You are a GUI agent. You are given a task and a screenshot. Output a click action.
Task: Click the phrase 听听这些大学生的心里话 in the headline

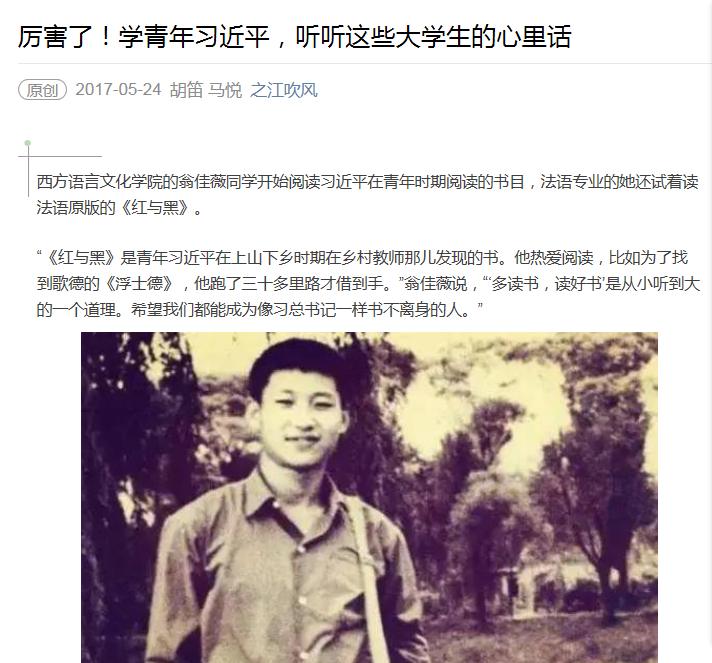[433, 36]
